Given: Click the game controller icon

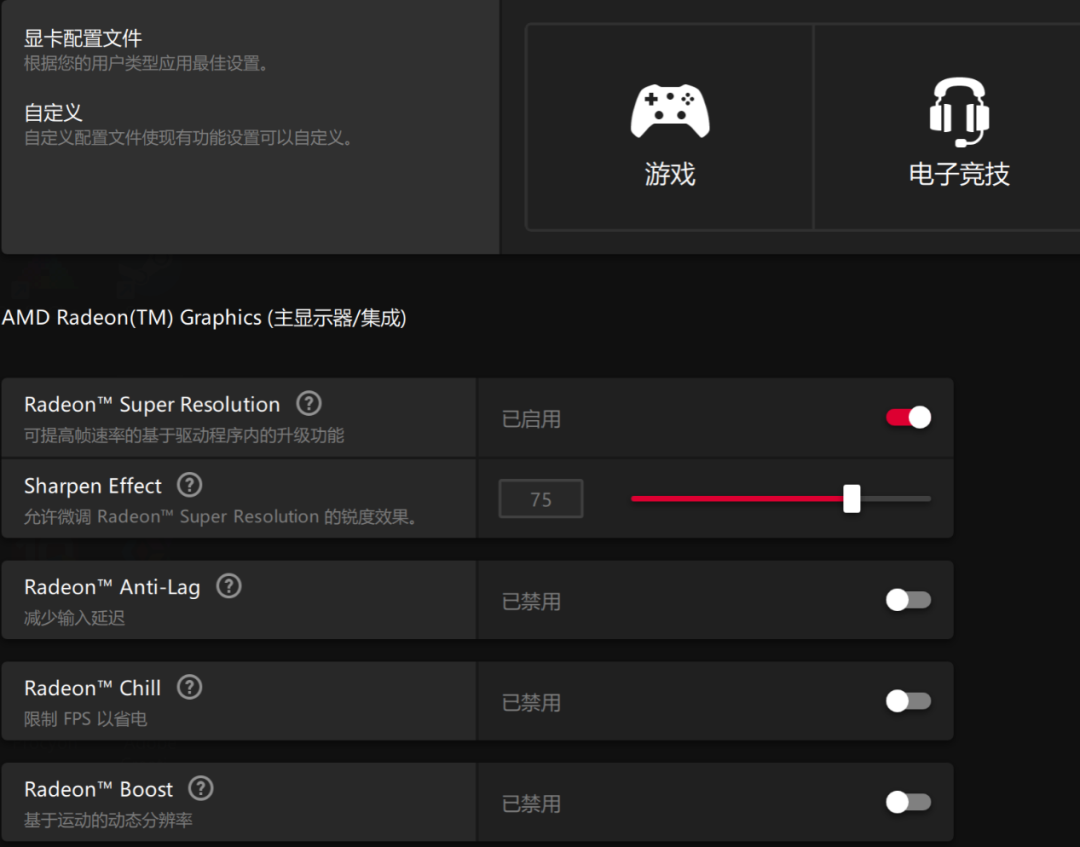Looking at the screenshot, I should click(669, 111).
